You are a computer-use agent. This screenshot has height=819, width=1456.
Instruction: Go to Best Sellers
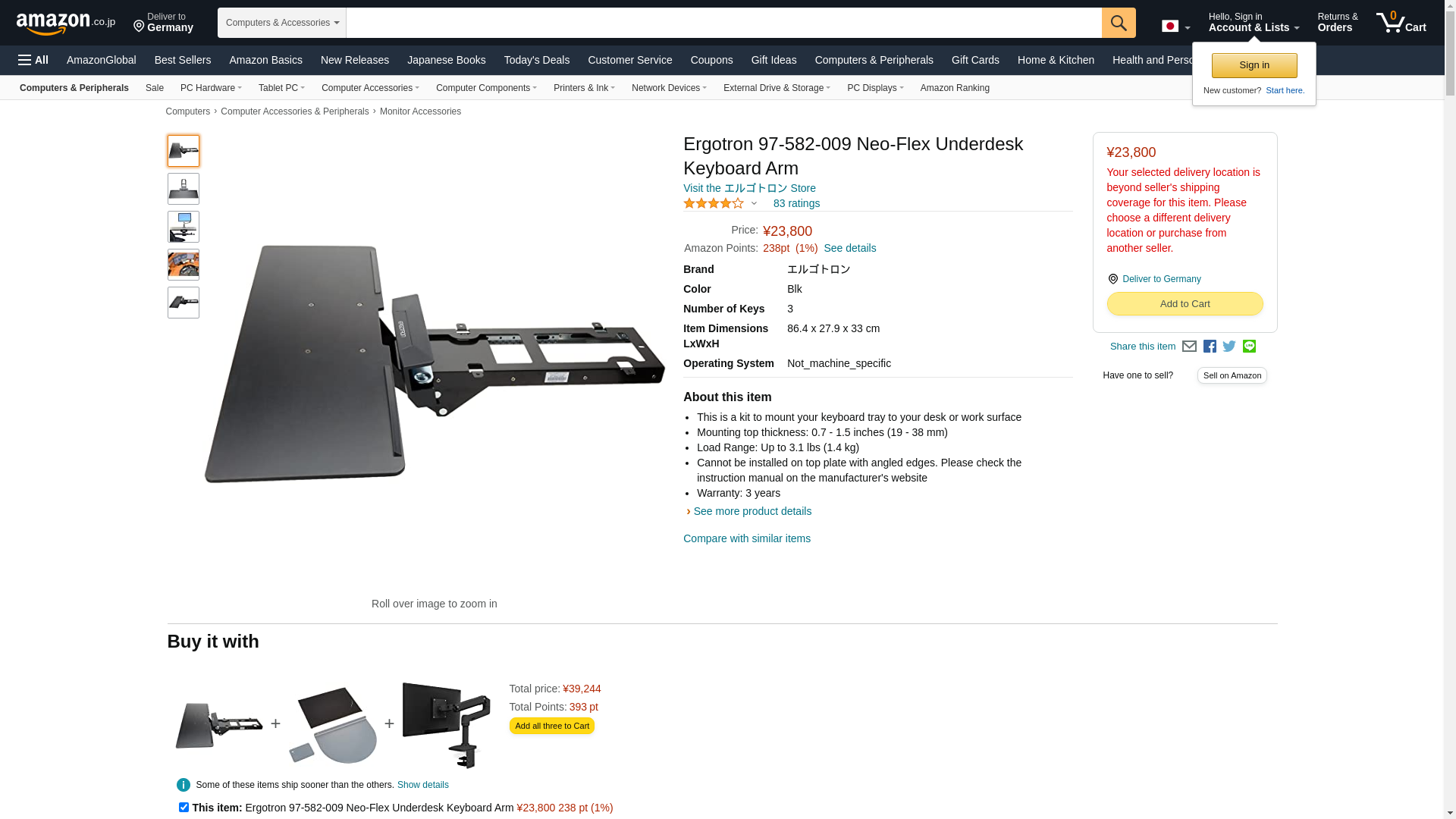click(183, 60)
